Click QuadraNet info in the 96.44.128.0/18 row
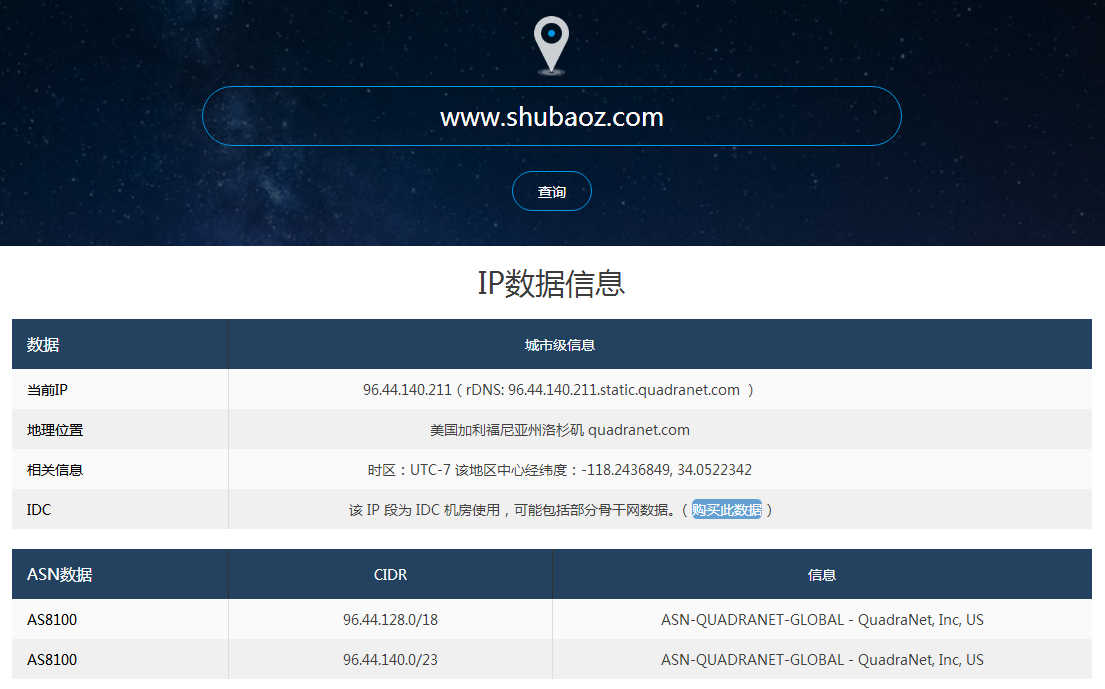This screenshot has height=689, width=1105. (822, 620)
